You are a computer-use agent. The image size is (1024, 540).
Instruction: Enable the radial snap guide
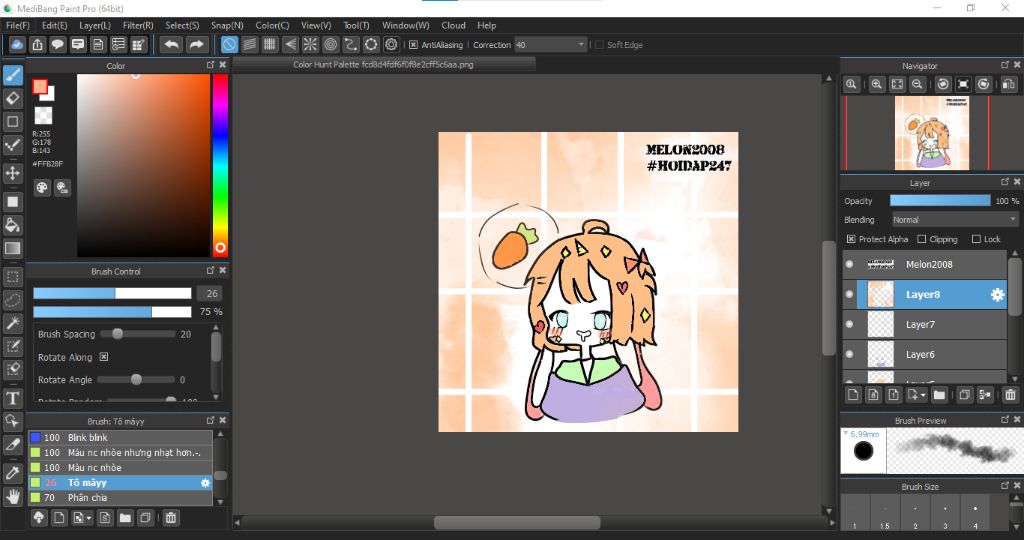click(x=310, y=44)
